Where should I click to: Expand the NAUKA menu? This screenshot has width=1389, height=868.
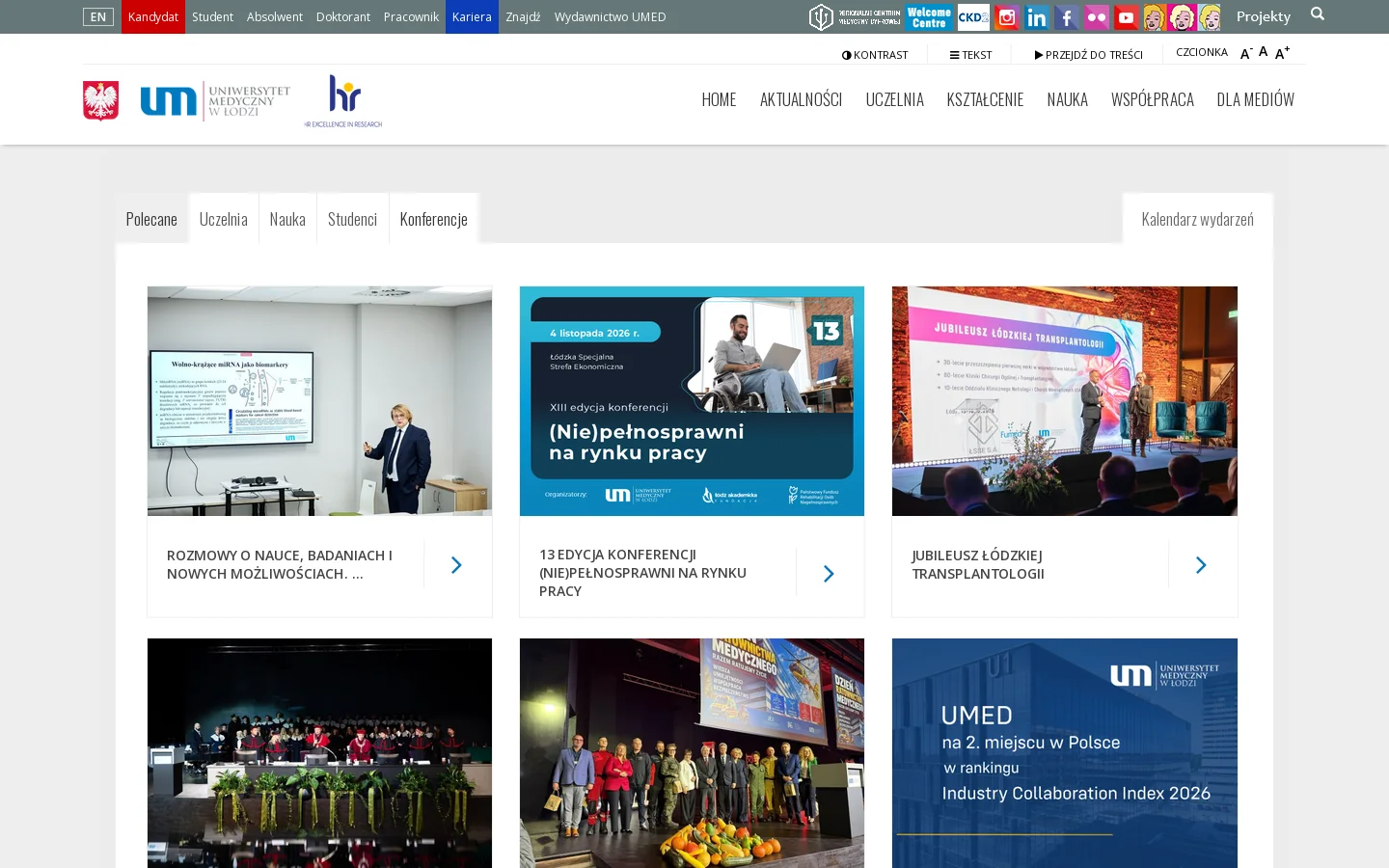1067,99
